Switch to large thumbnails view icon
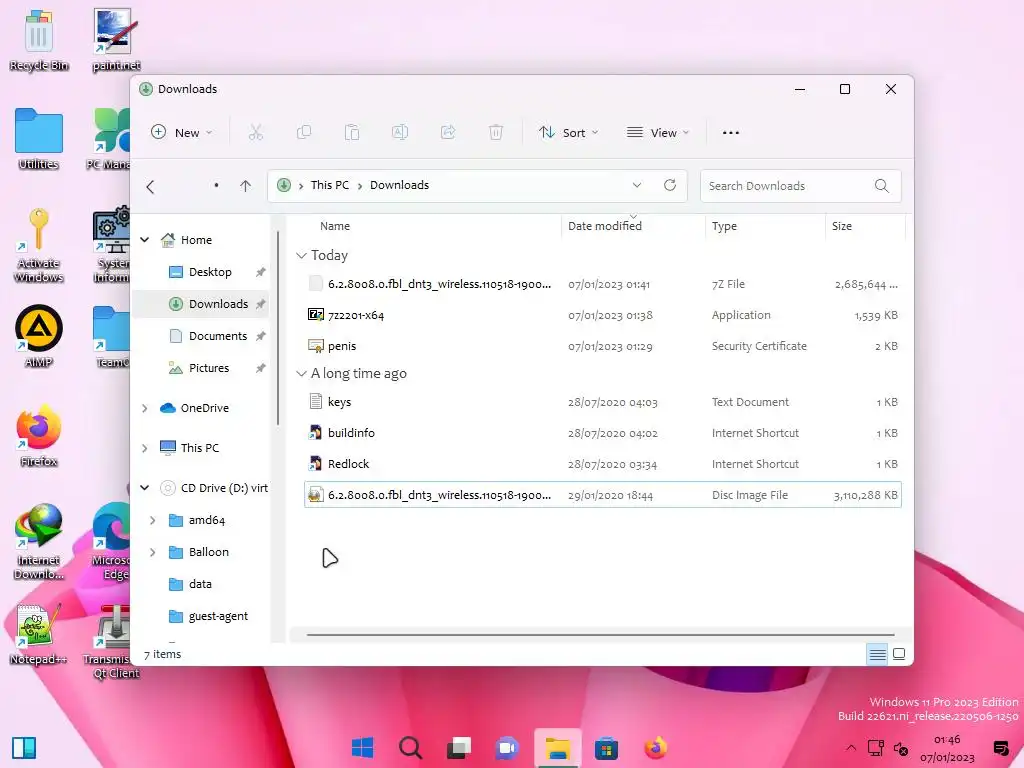Viewport: 1024px width, 768px height. (899, 654)
